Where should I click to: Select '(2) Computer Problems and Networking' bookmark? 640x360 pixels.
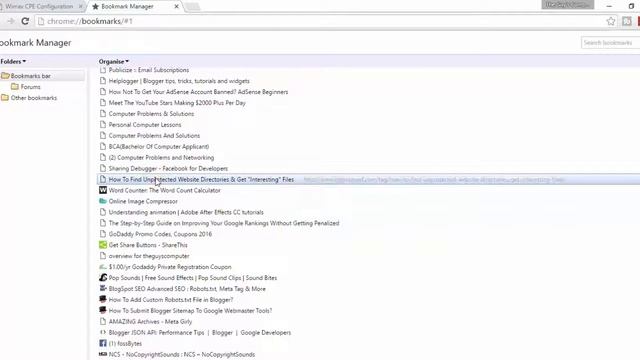point(161,158)
